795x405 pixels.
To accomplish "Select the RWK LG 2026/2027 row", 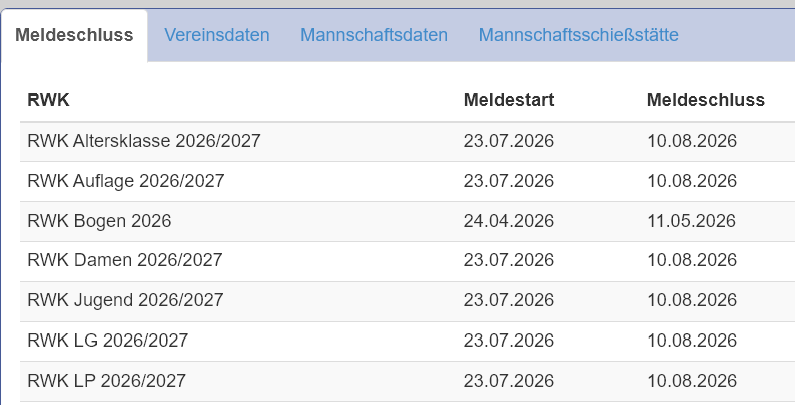I will [408, 341].
